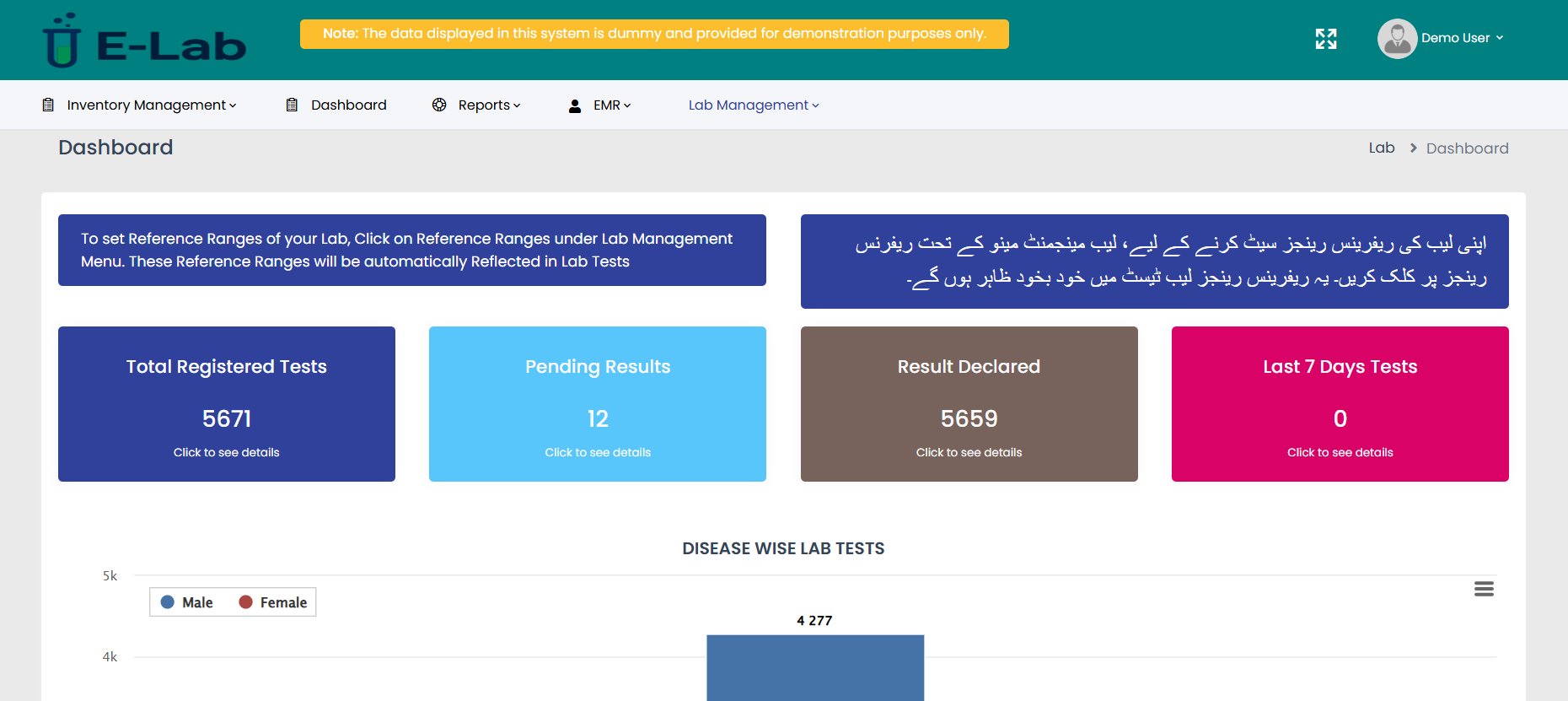Click the E-Lab logo
The width and height of the screenshot is (1568, 701).
[x=144, y=41]
